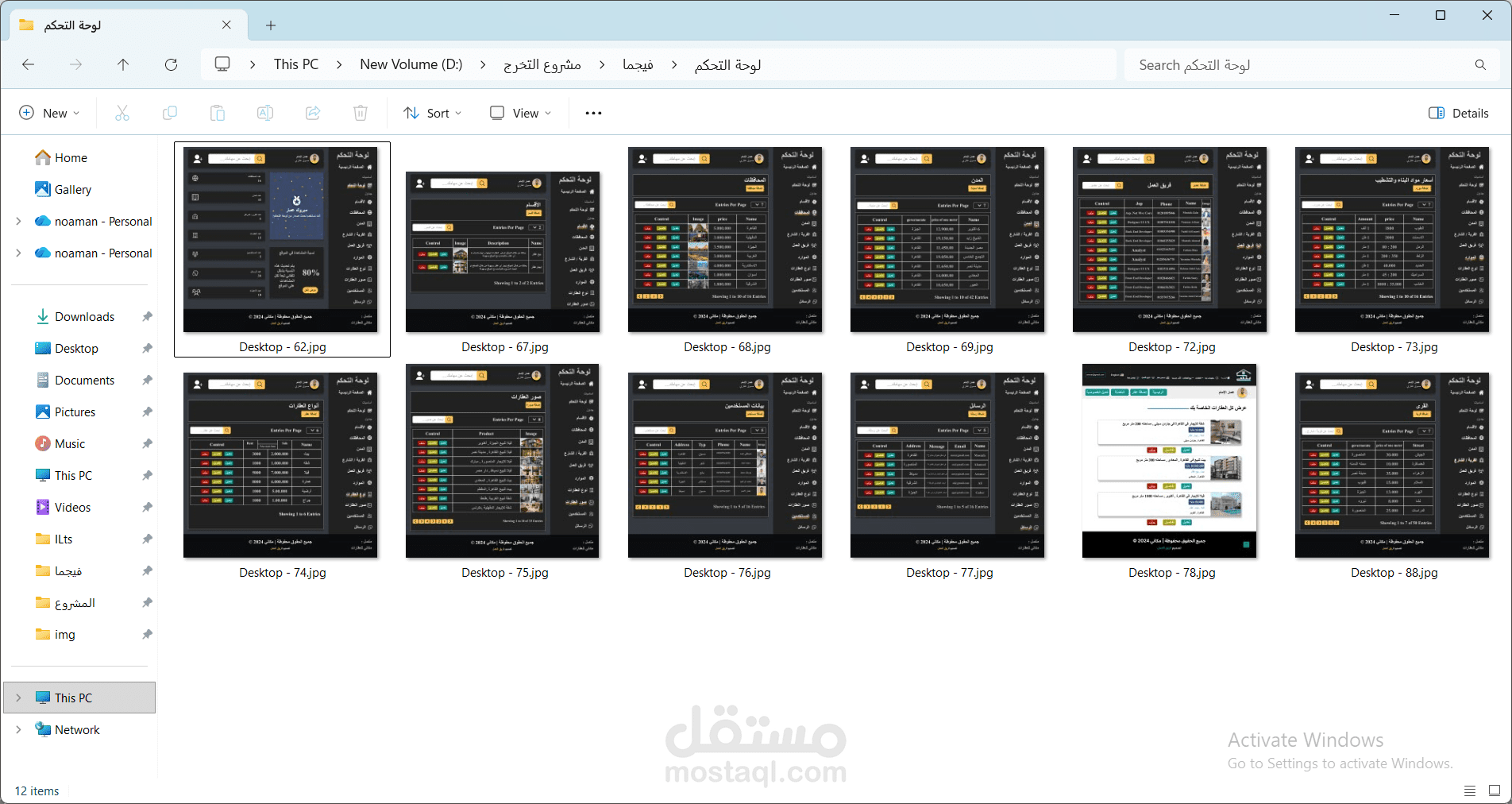
Task: Expand the Network item in the sidebar
Action: coord(17,729)
